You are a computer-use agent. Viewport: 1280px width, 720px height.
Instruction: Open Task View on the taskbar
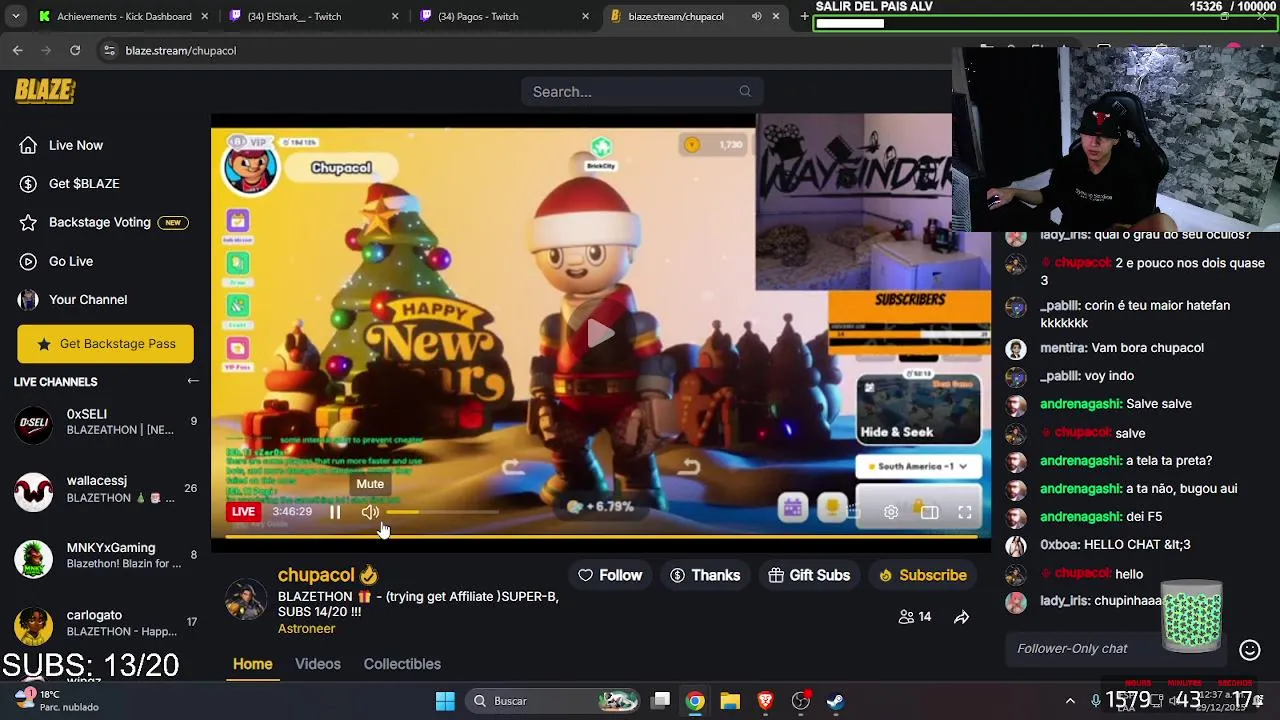[661, 701]
